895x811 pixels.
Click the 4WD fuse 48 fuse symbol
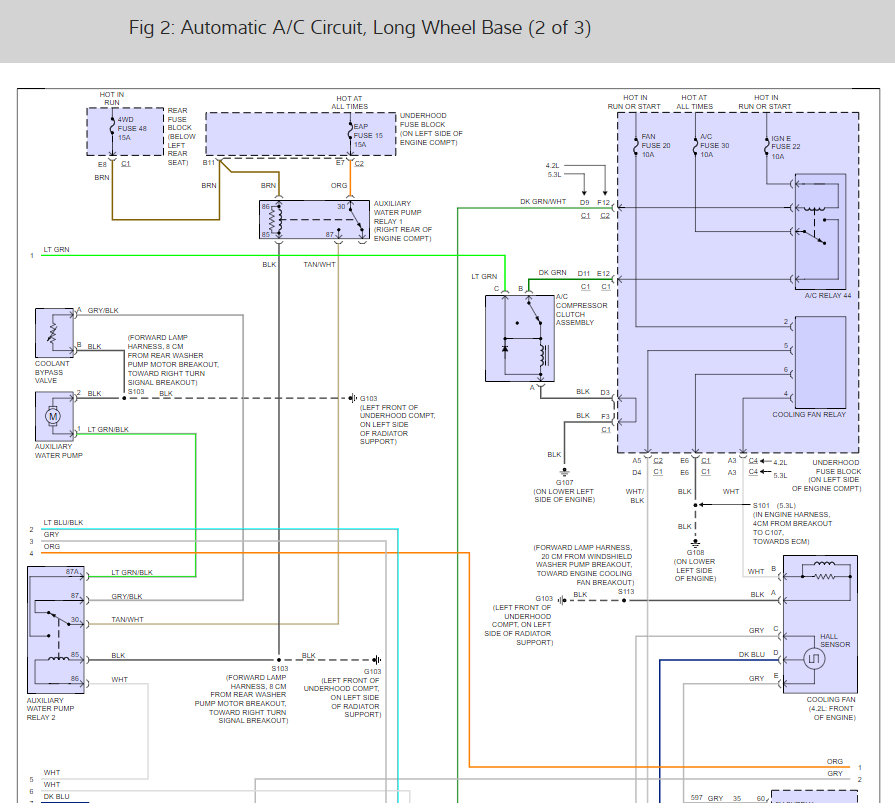coord(112,126)
